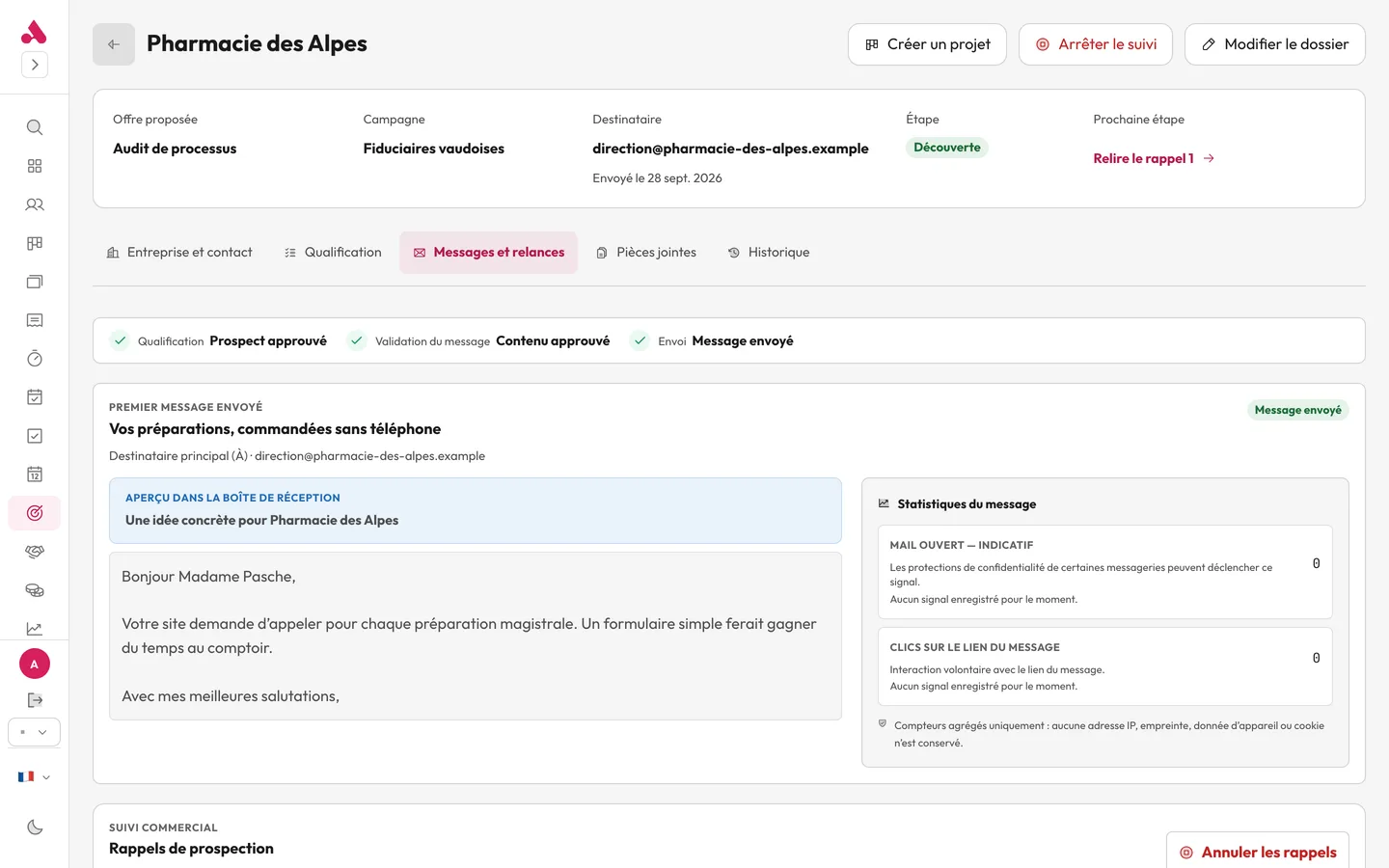1389x868 pixels.
Task: Open the calendar date icon in sidebar
Action: coord(35,475)
